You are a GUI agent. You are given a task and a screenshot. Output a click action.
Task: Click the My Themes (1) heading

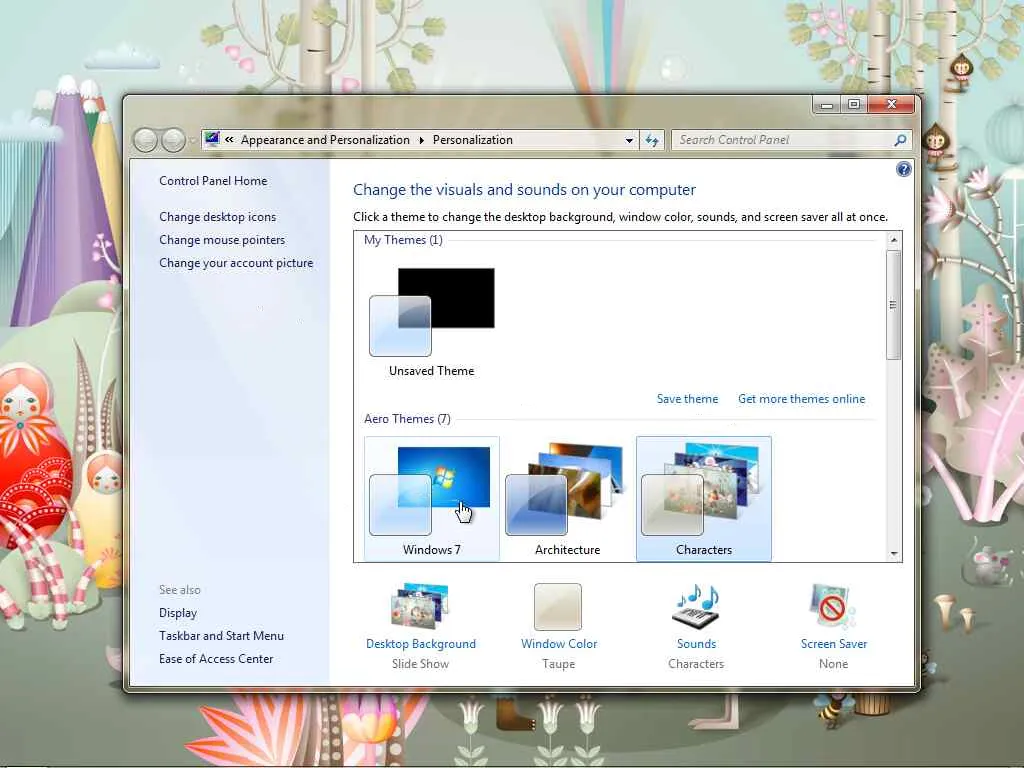pyautogui.click(x=403, y=240)
